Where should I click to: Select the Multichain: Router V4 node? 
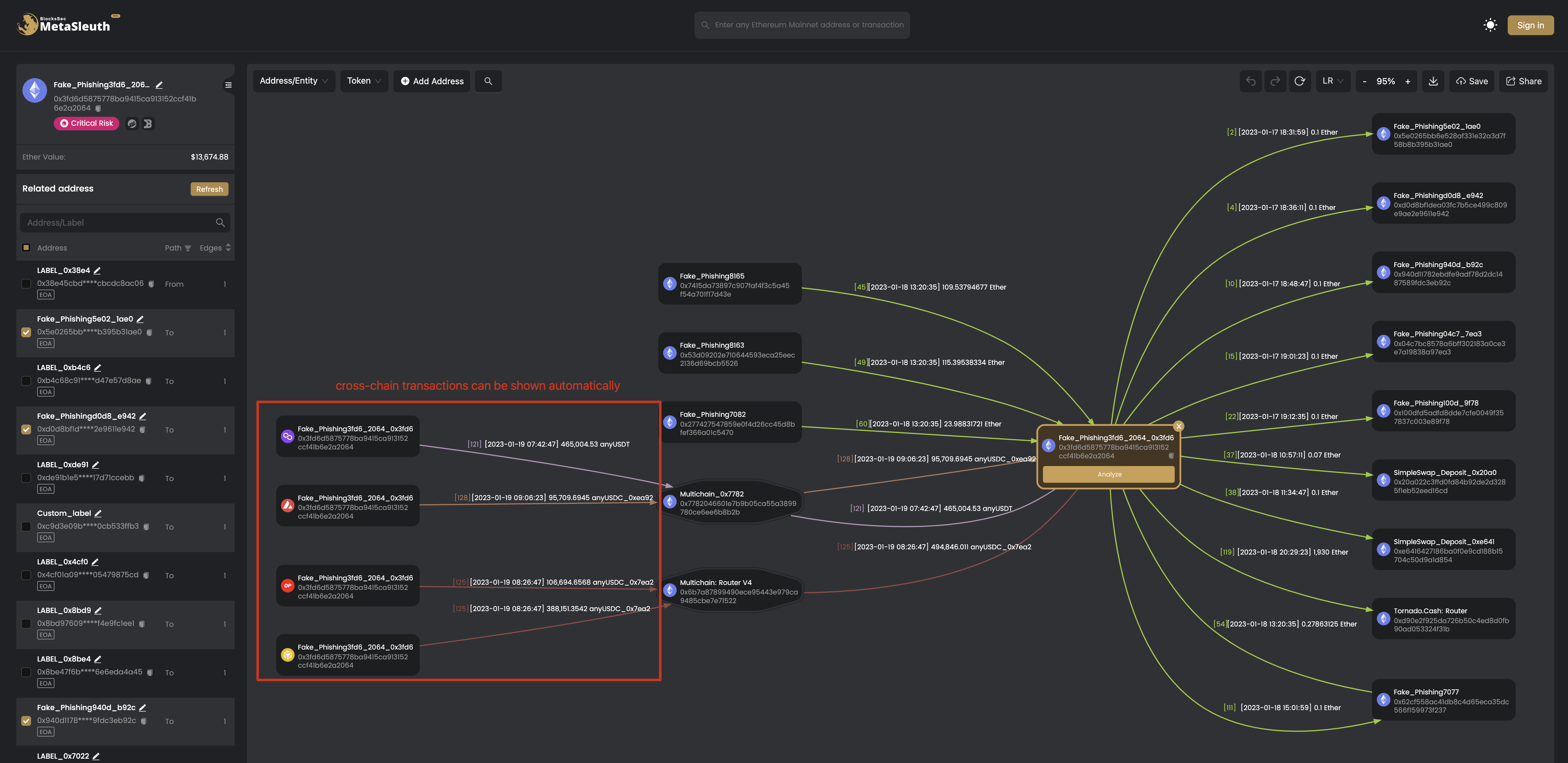click(x=730, y=591)
